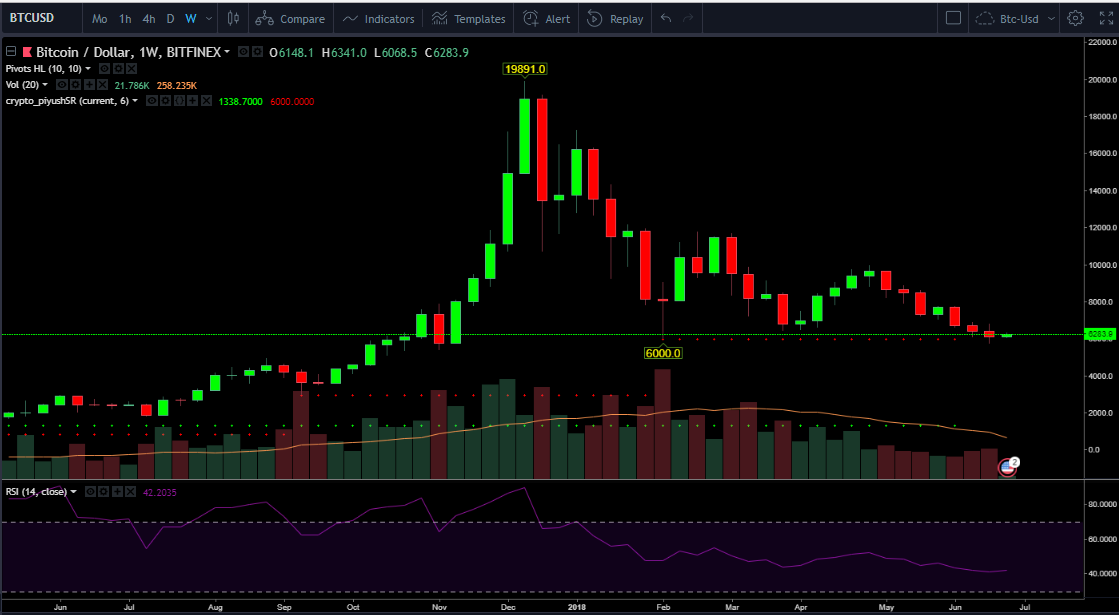Open the Btc-Usd saved layout dropdown

point(1050,19)
